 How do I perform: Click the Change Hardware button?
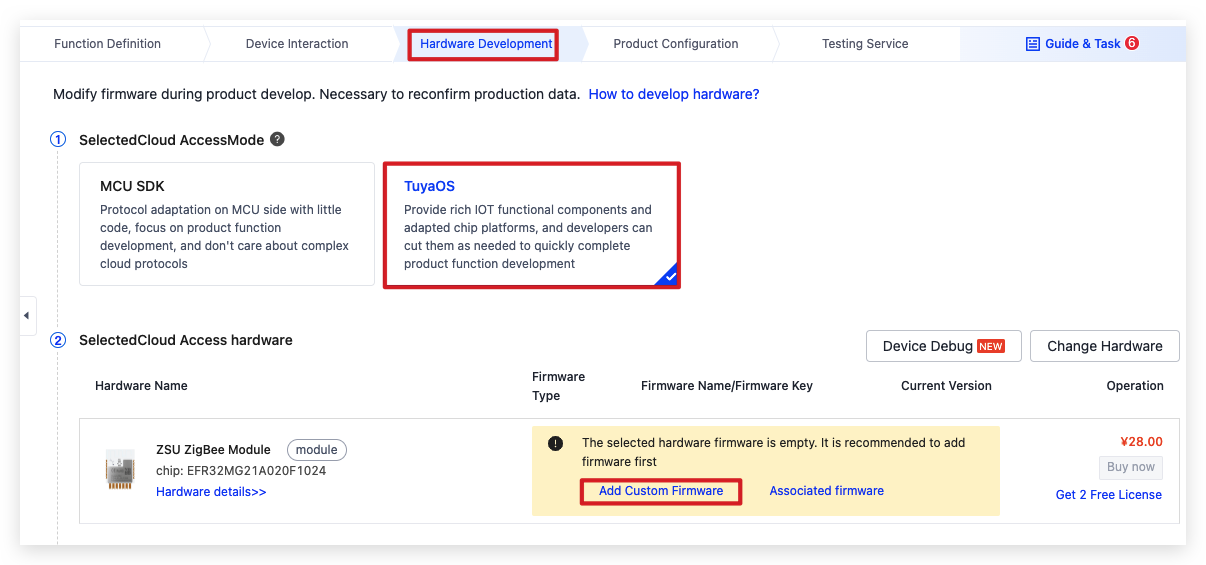tap(1105, 346)
